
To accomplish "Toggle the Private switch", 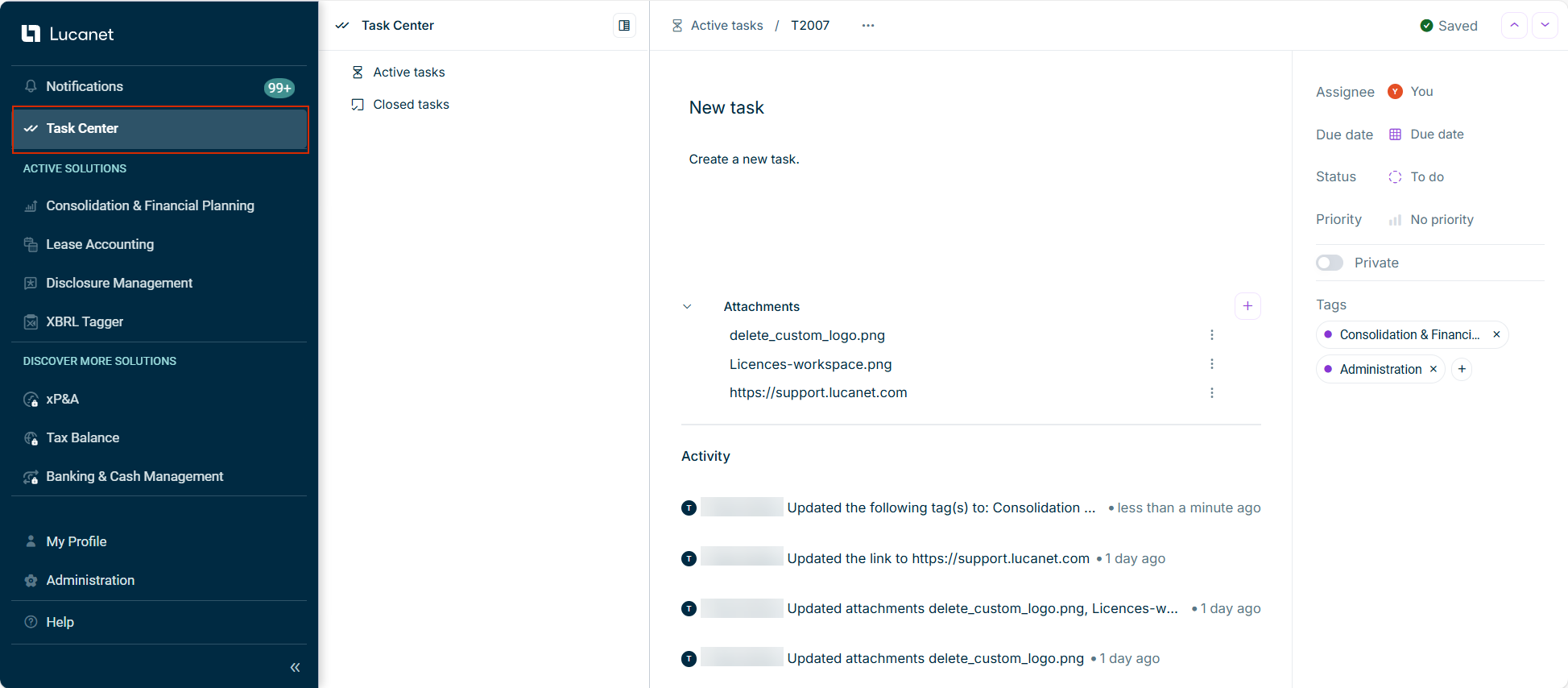I will coord(1330,263).
